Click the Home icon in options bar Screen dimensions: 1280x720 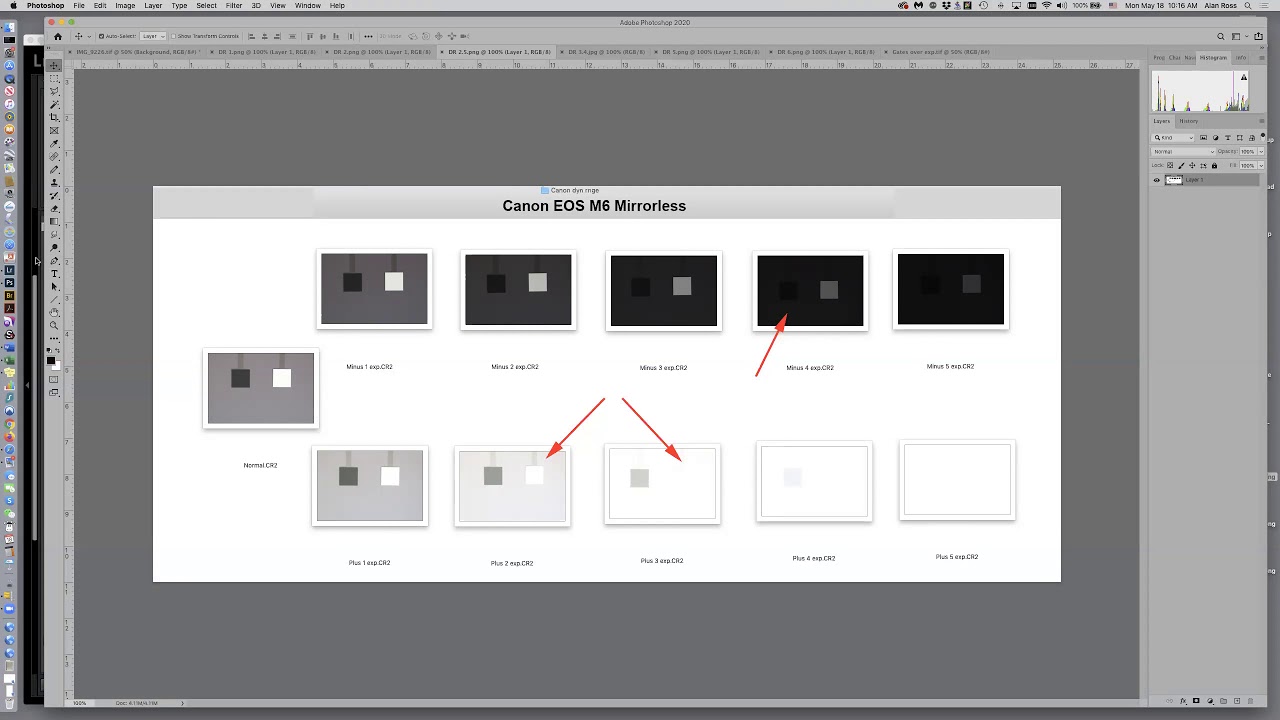[58, 36]
